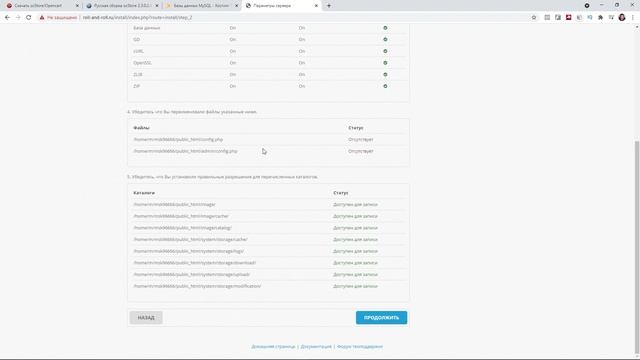Select the 'Файлы' column header
Viewport: 640px width, 360px height.
pyautogui.click(x=141, y=128)
